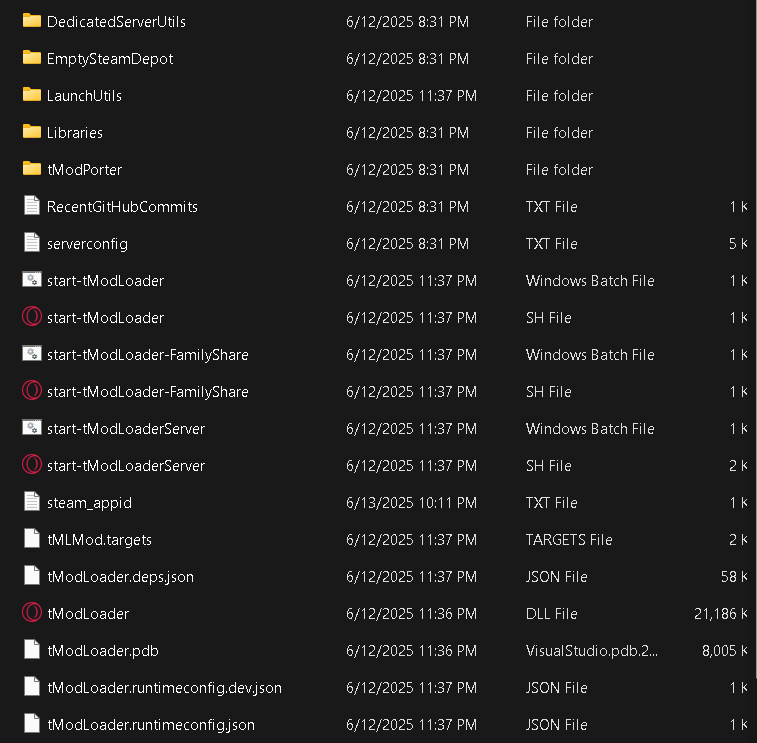Viewport: 757px width, 743px height.
Task: Click the 21,186 K size value
Action: [x=721, y=614]
